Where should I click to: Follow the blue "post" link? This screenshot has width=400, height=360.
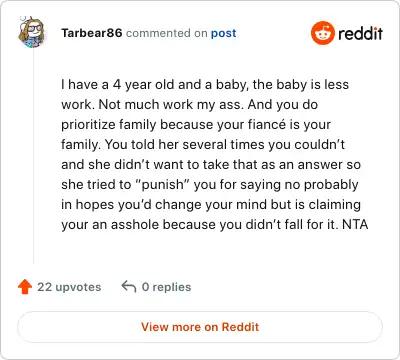pyautogui.click(x=224, y=33)
